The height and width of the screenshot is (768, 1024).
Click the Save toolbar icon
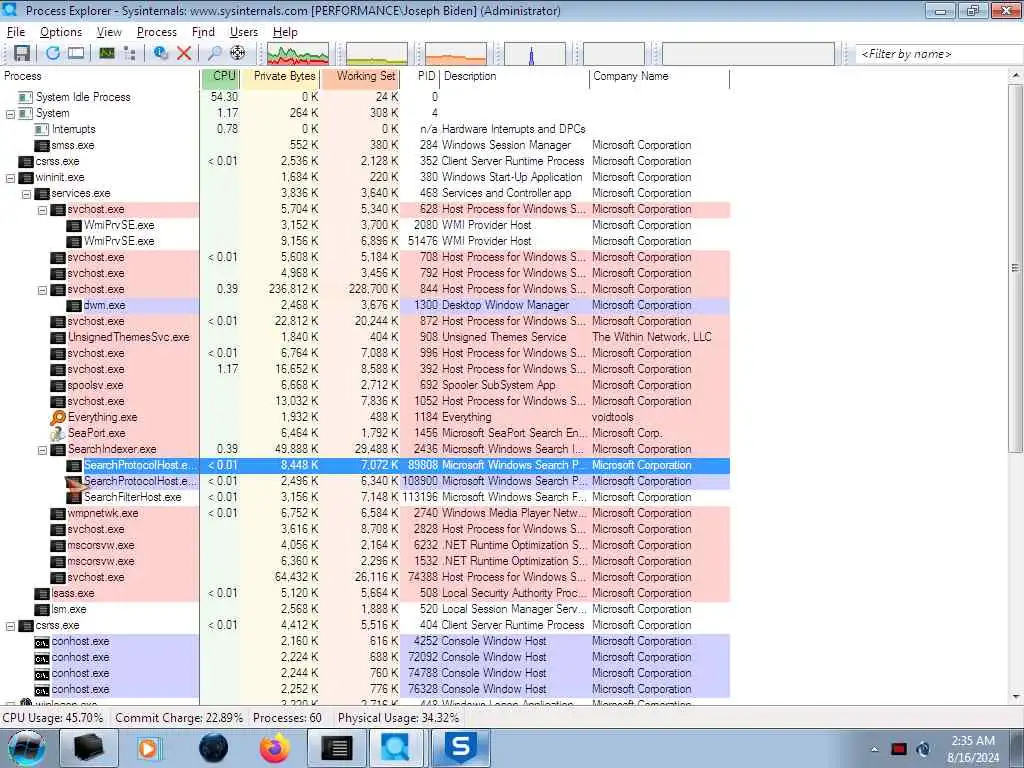tap(22, 54)
